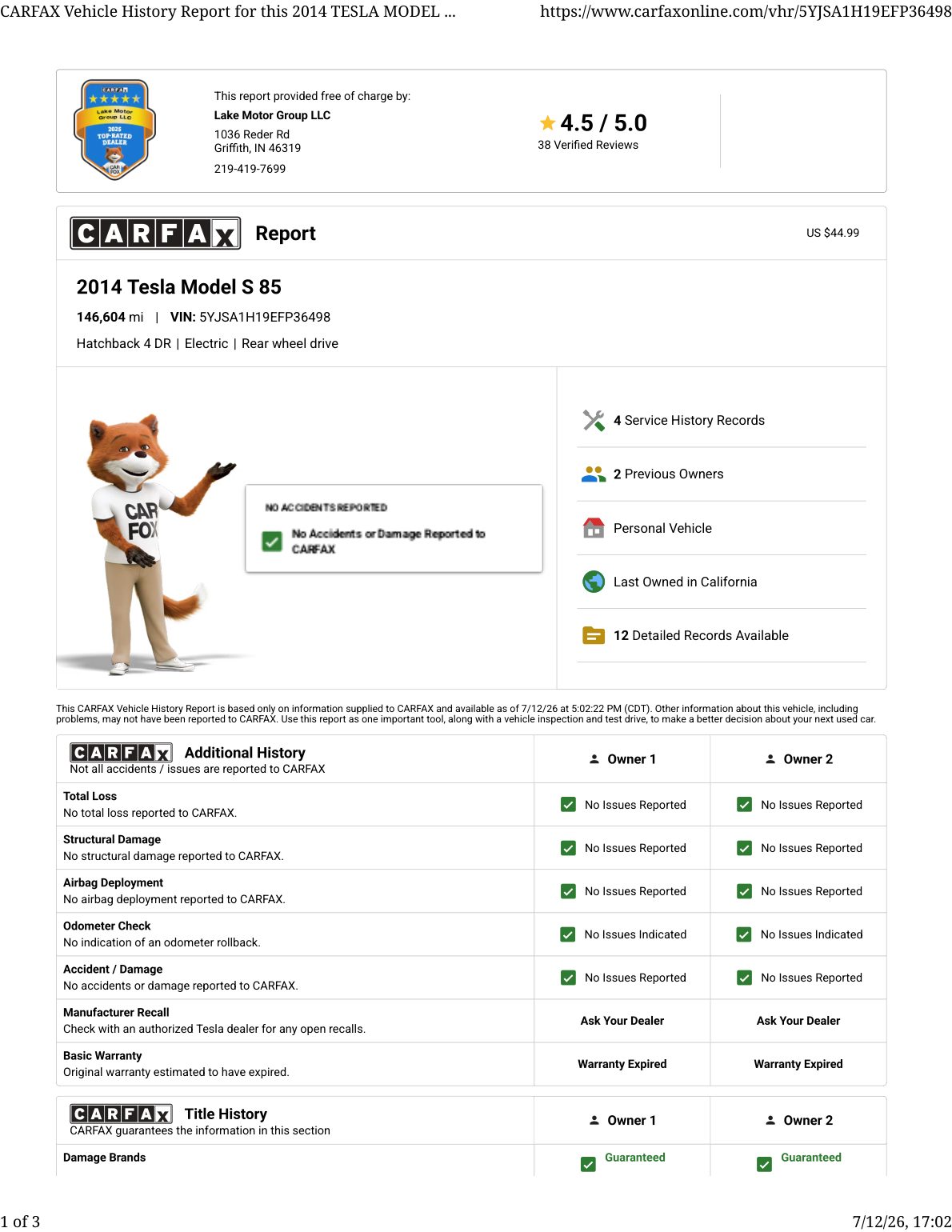
Task: Click the Additional History CARFAX logo
Action: click(121, 753)
